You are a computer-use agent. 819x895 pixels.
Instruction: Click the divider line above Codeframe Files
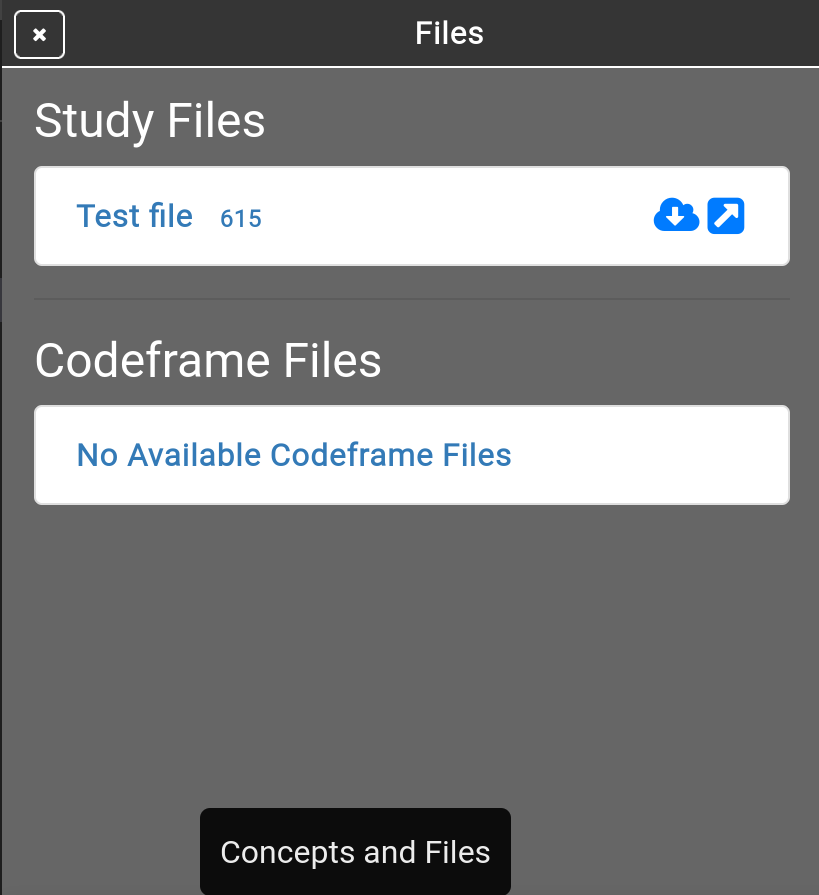click(x=412, y=299)
